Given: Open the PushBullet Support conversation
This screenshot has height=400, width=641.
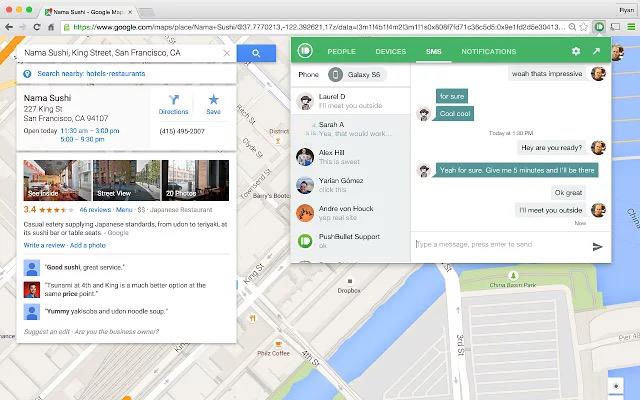Looking at the screenshot, I should 350,241.
